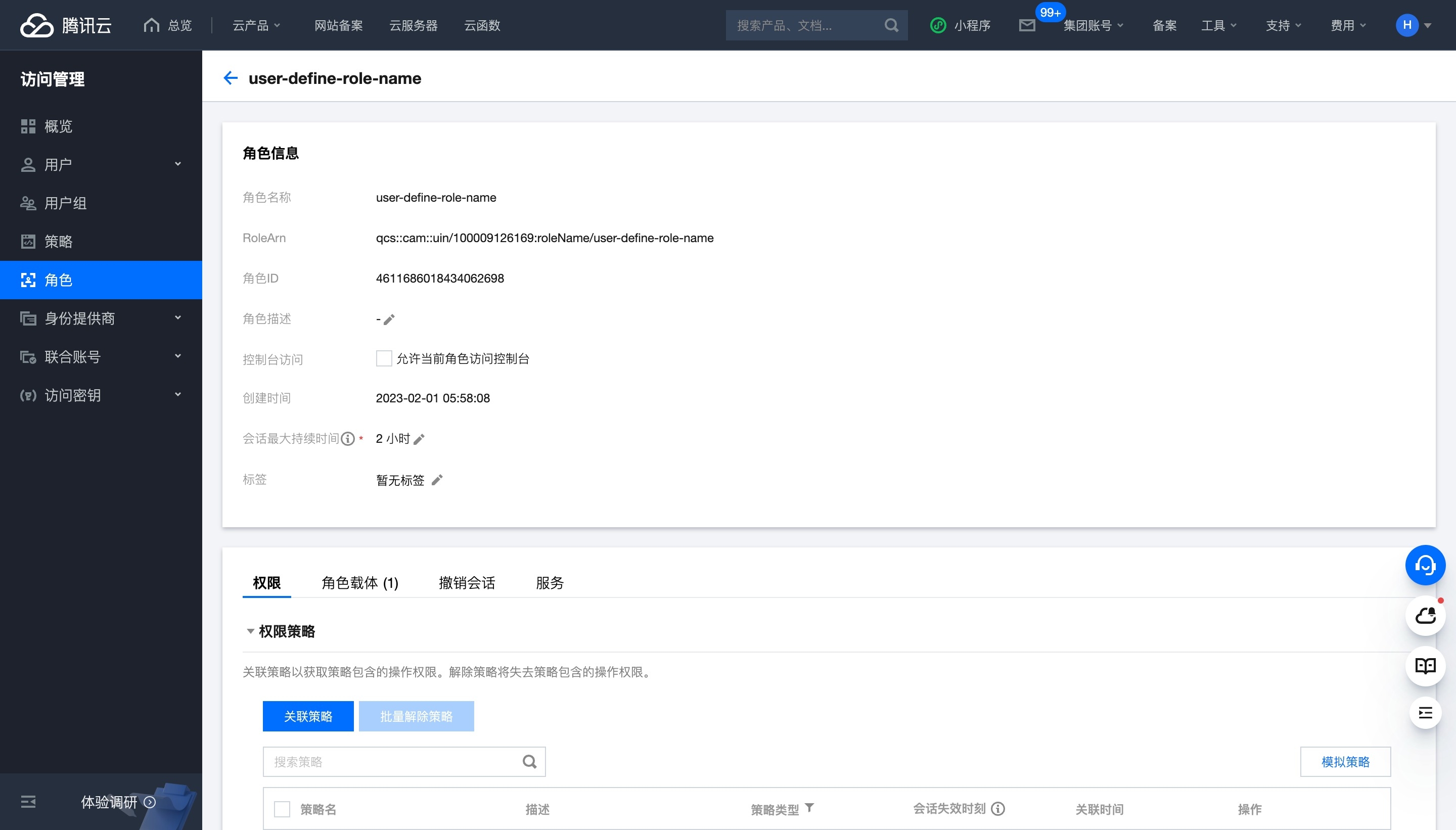Select all policies header checkbox
Viewport: 1456px width, 830px height.
(282, 809)
